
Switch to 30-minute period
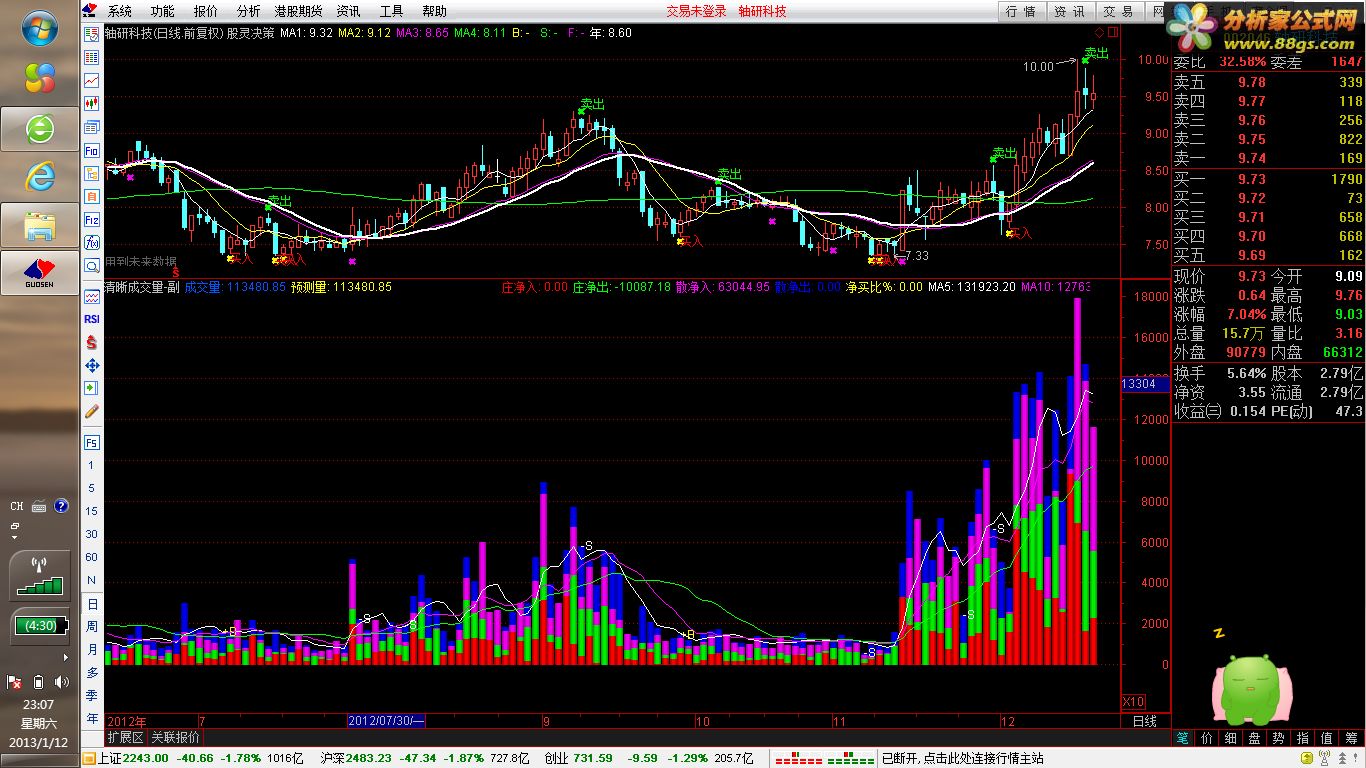92,534
